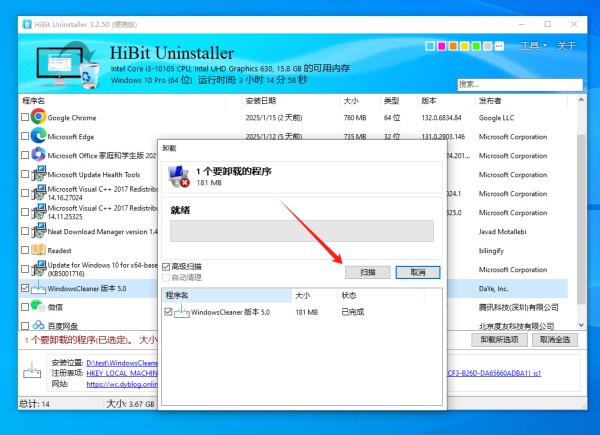Screen dimensions: 600x435
Task: Open more theme colors ellipsis button
Action: point(499,46)
